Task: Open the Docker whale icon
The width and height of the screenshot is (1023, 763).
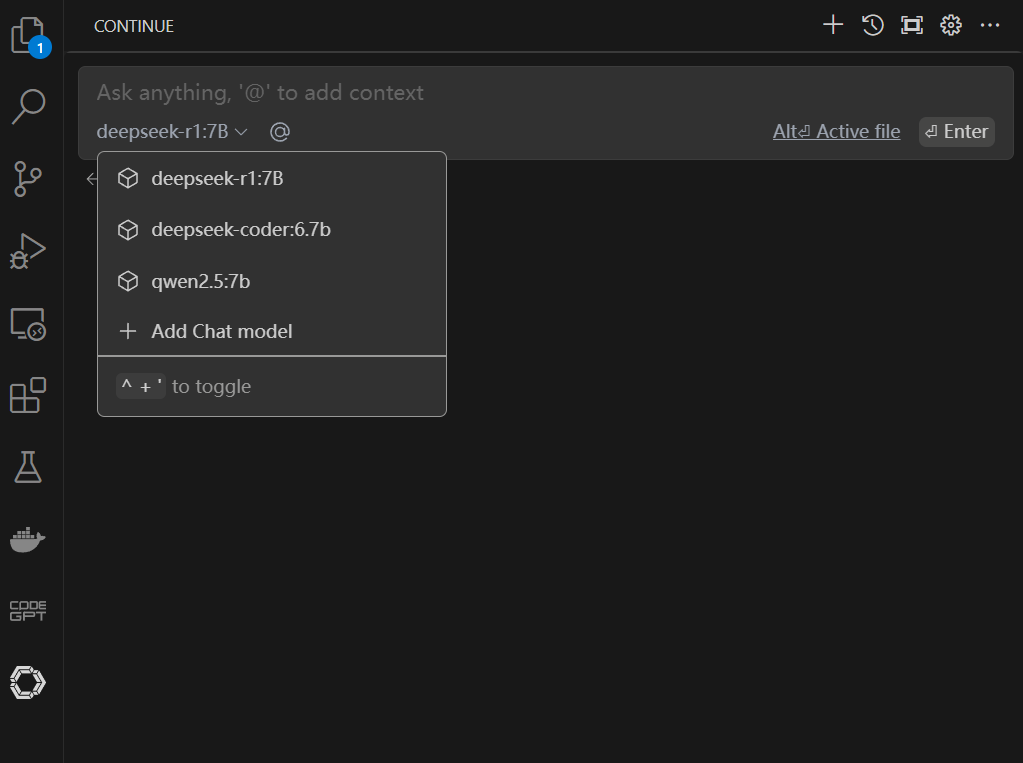Action: [x=28, y=539]
